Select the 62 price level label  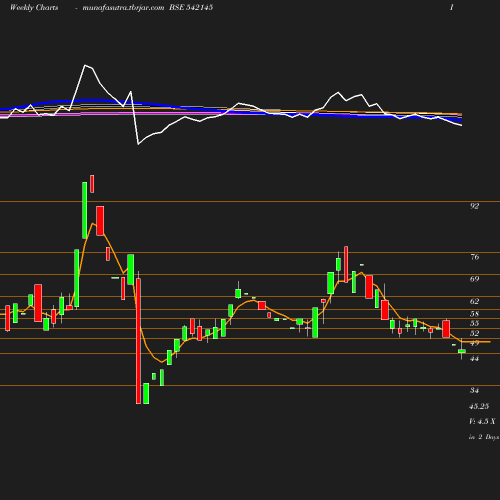pos(475,301)
